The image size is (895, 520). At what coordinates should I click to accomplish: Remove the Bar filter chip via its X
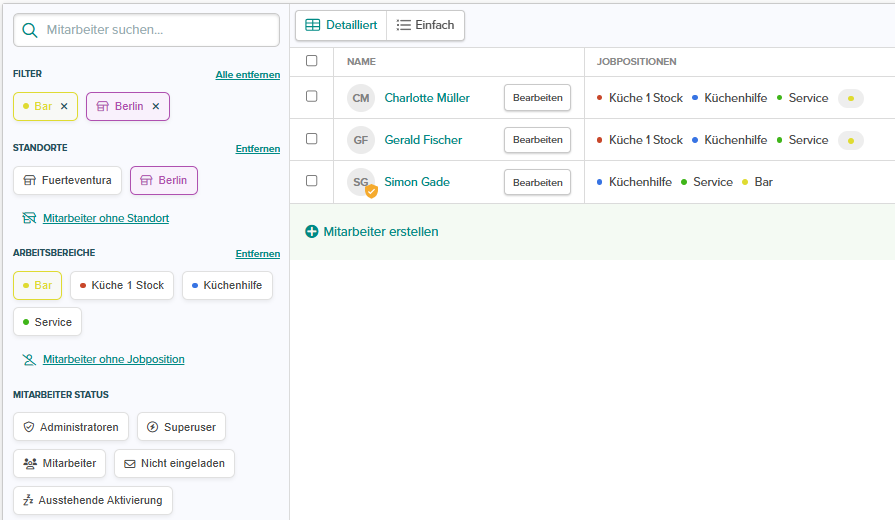64,106
